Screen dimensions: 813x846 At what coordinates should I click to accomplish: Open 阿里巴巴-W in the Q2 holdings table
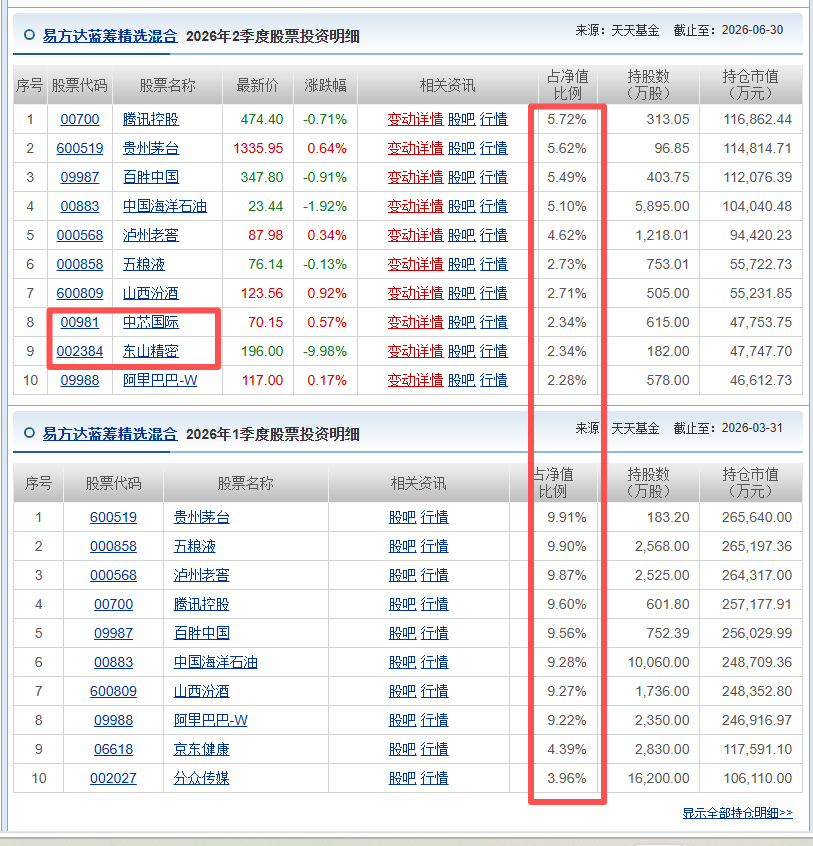160,381
